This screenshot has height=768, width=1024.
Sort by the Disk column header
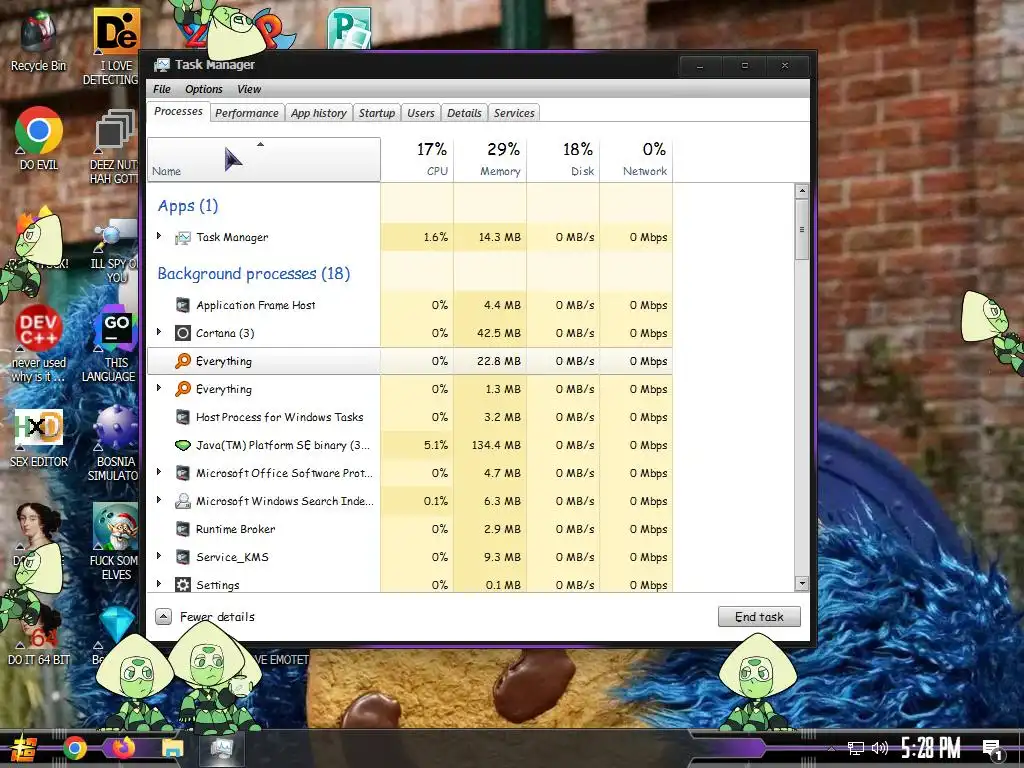click(x=563, y=159)
